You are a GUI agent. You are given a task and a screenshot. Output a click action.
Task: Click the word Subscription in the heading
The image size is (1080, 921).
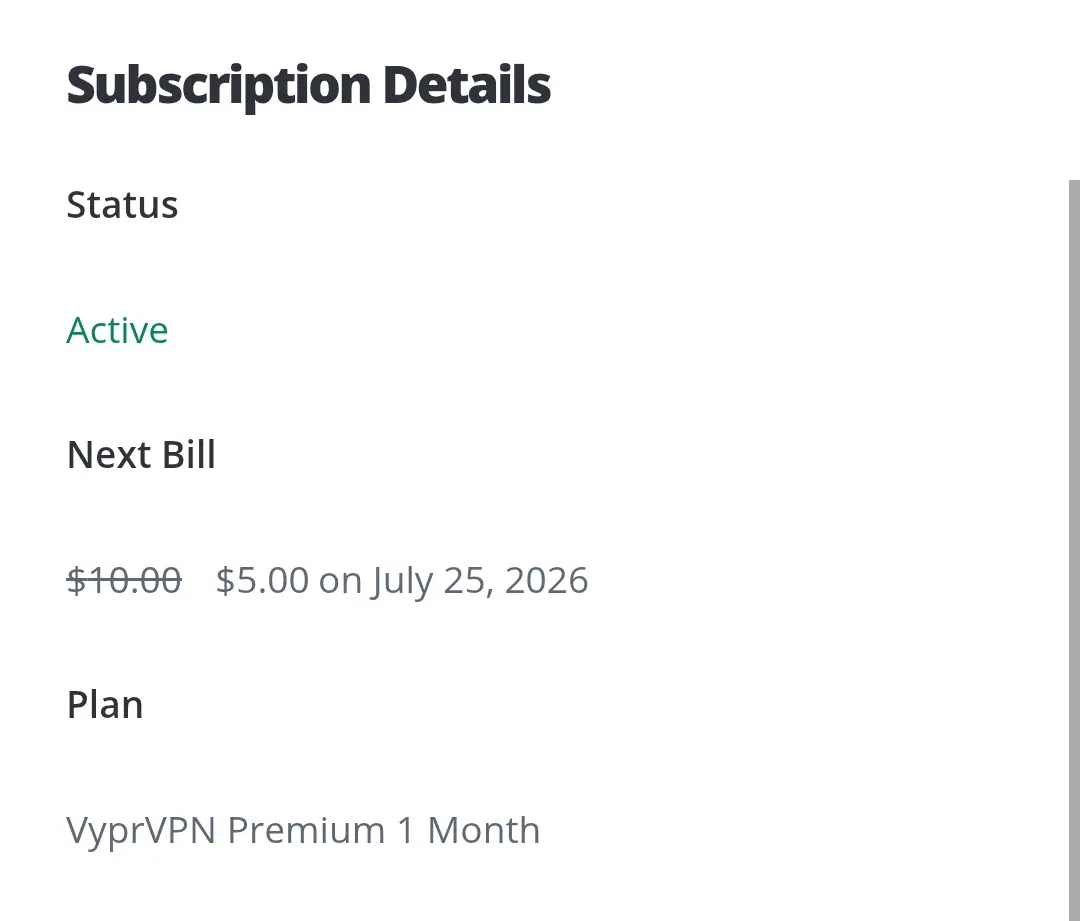coord(219,87)
